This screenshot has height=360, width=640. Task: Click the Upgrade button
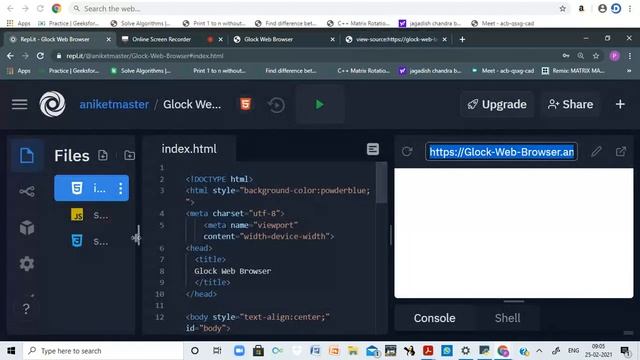click(497, 104)
